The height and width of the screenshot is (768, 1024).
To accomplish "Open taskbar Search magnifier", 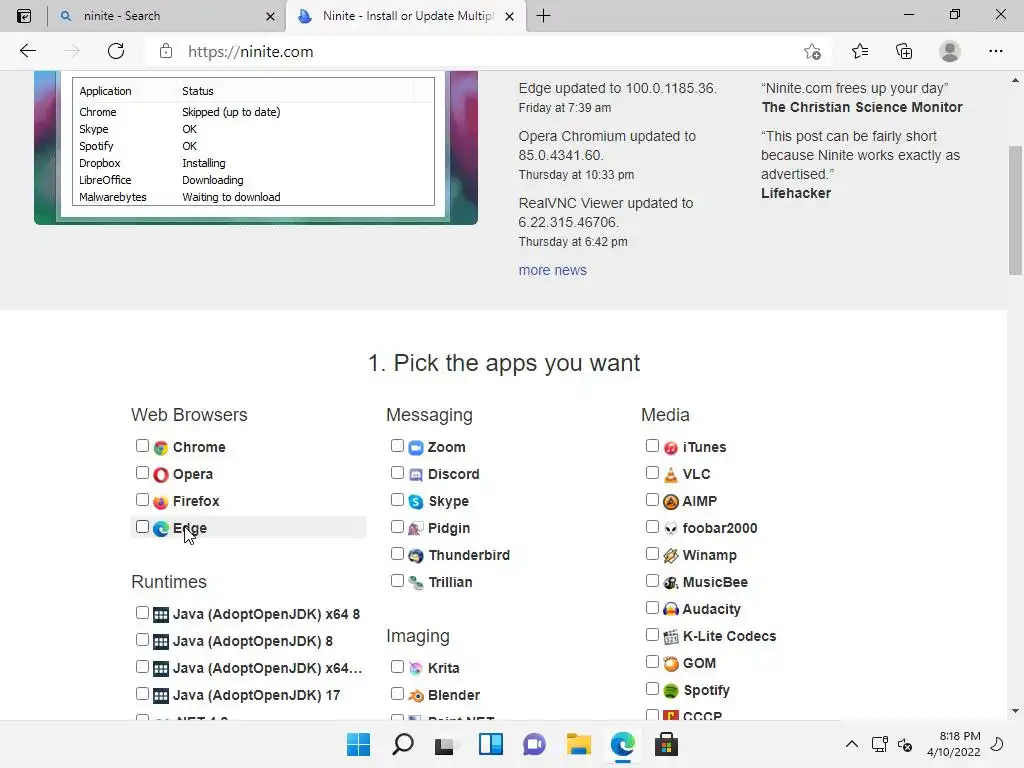I will click(403, 744).
